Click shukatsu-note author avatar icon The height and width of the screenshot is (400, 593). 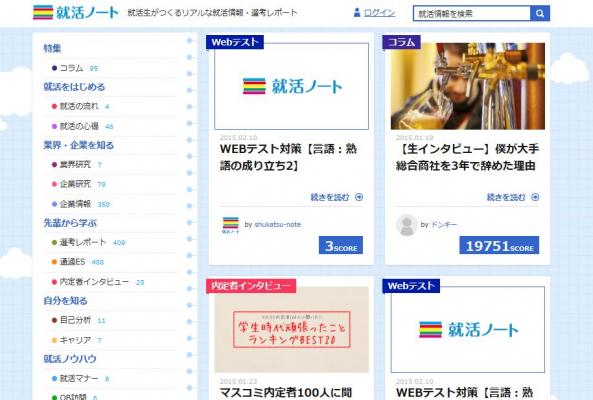[x=231, y=225]
